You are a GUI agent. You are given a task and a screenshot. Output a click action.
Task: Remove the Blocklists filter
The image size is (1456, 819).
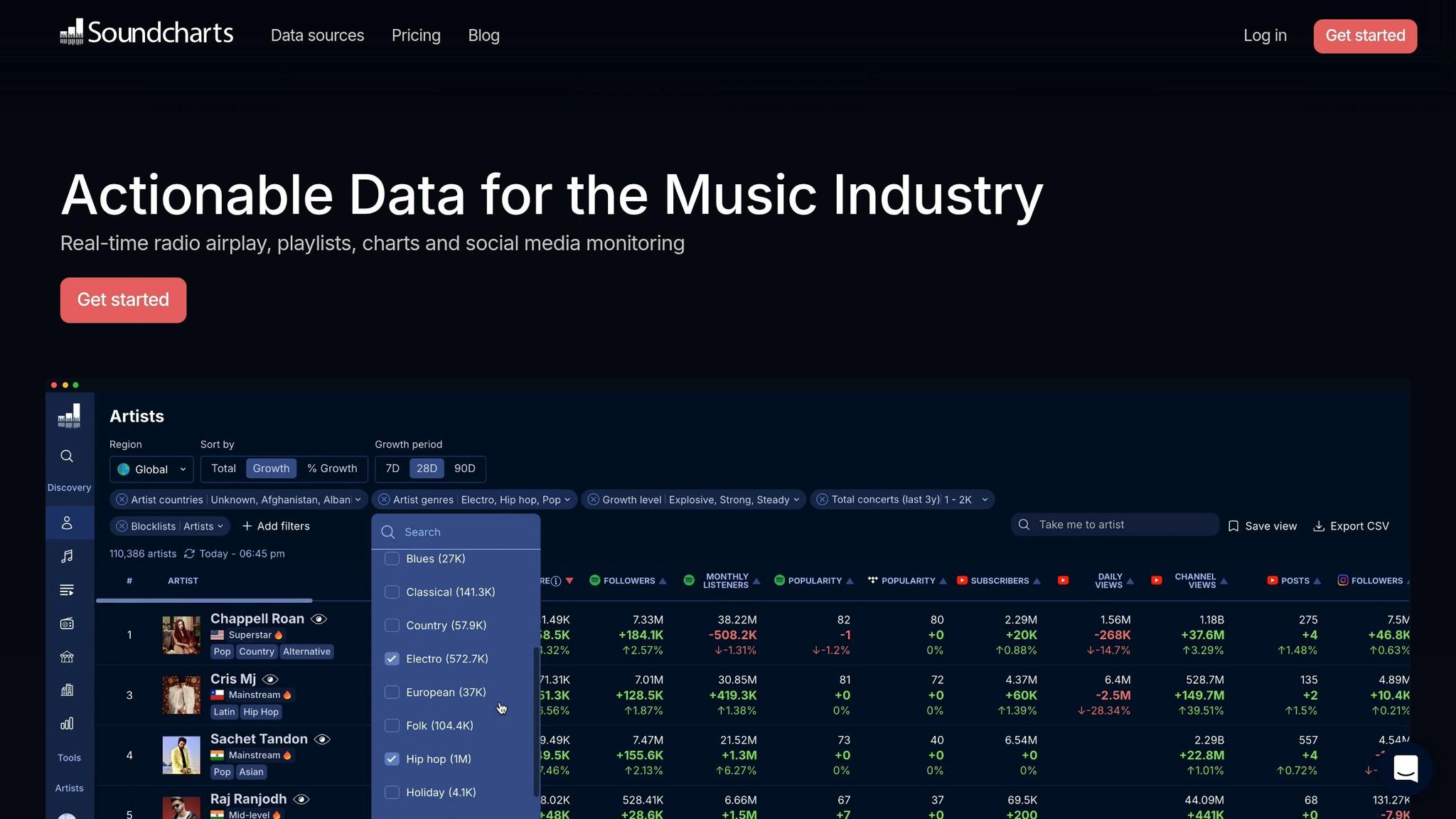point(122,526)
